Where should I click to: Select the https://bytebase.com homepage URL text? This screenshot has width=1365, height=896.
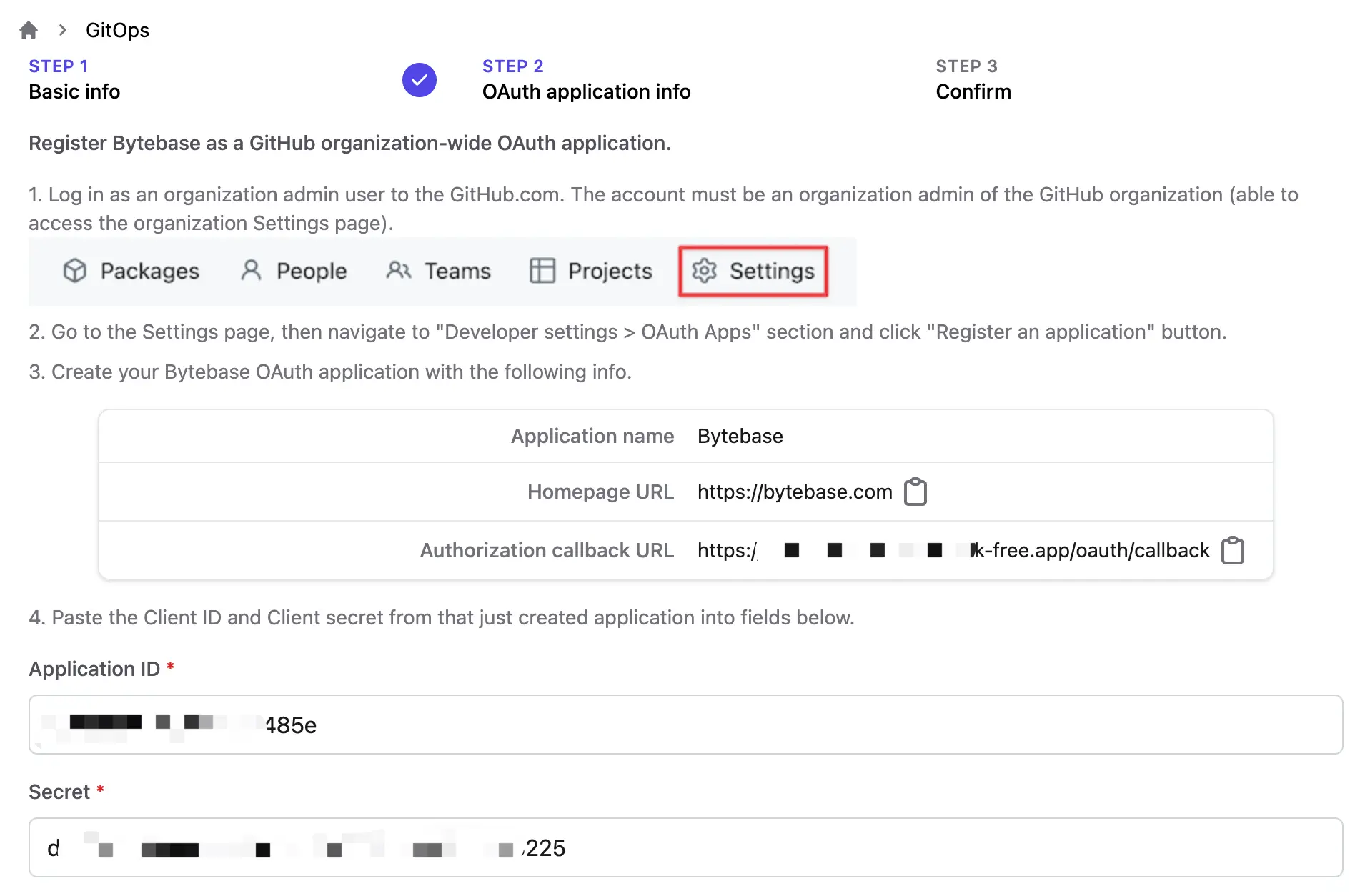click(x=795, y=492)
